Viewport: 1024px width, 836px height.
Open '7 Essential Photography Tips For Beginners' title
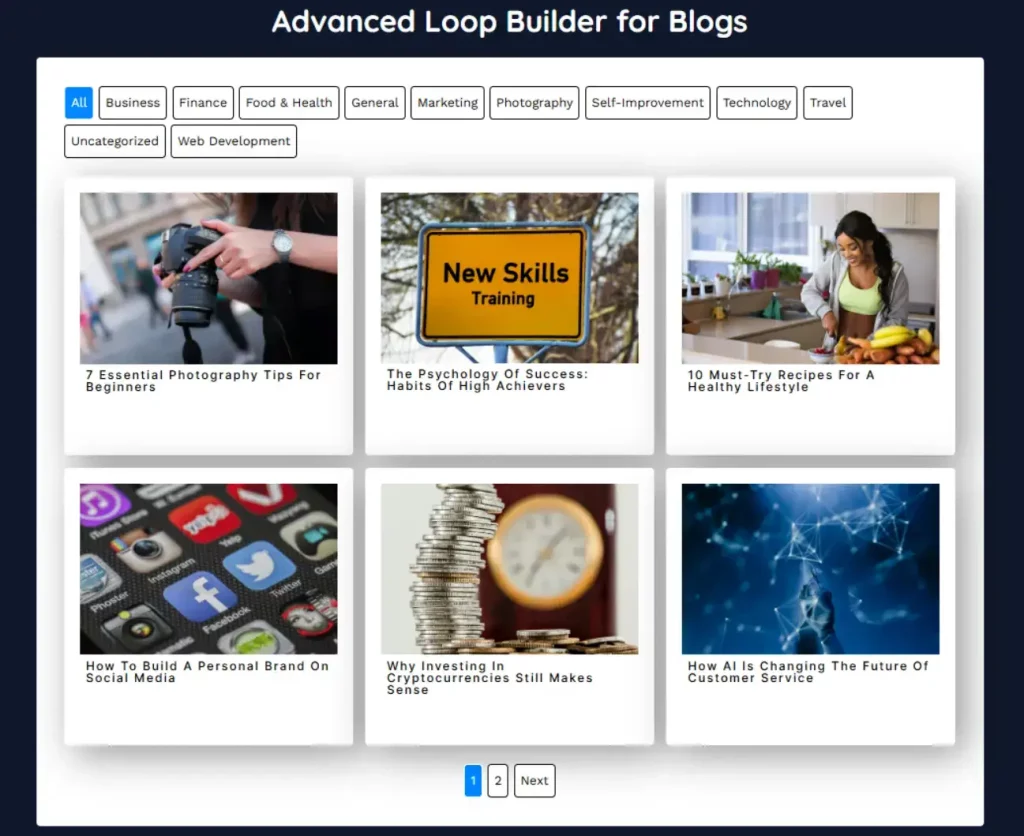tap(203, 381)
